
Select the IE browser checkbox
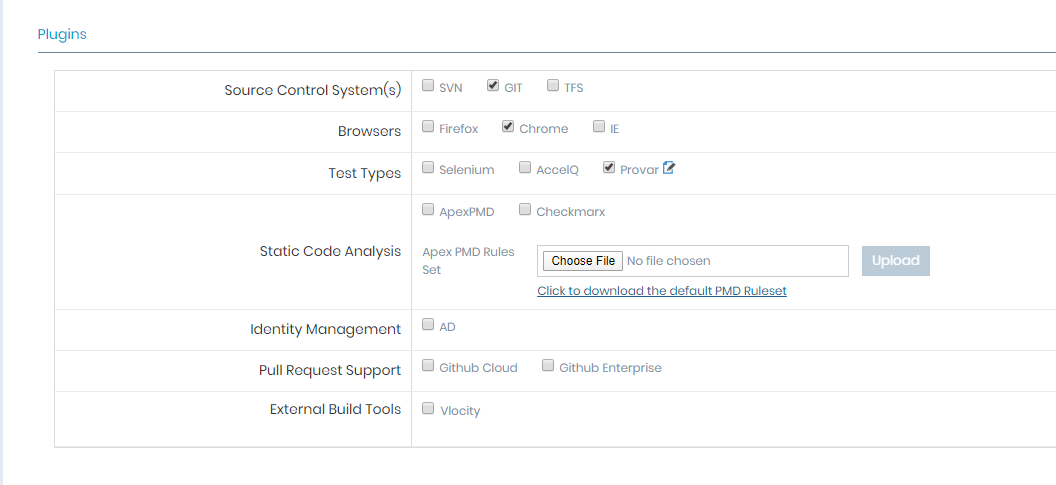click(599, 127)
